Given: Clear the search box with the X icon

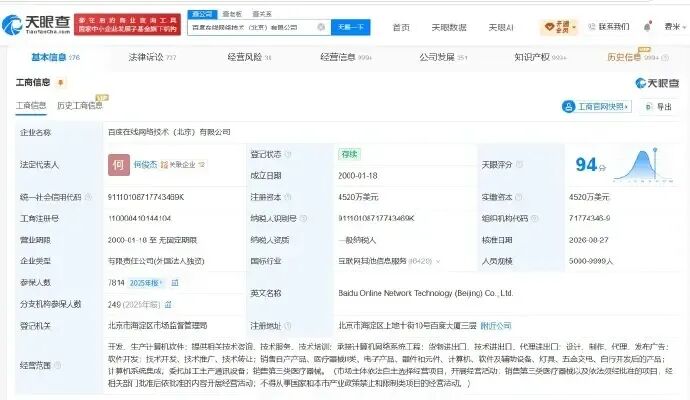Looking at the screenshot, I should click(x=321, y=27).
